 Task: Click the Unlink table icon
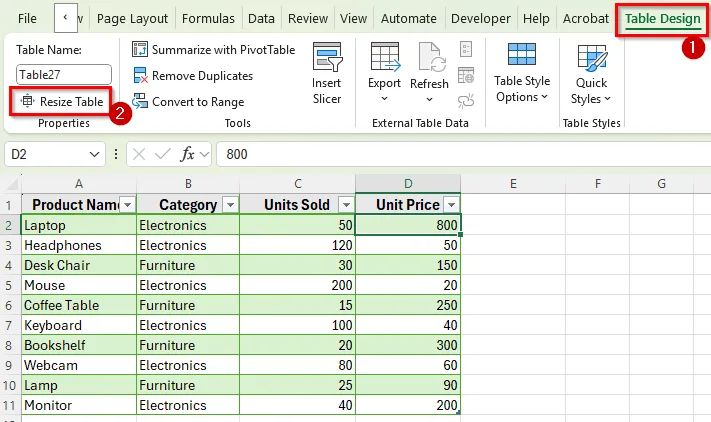pyautogui.click(x=466, y=101)
